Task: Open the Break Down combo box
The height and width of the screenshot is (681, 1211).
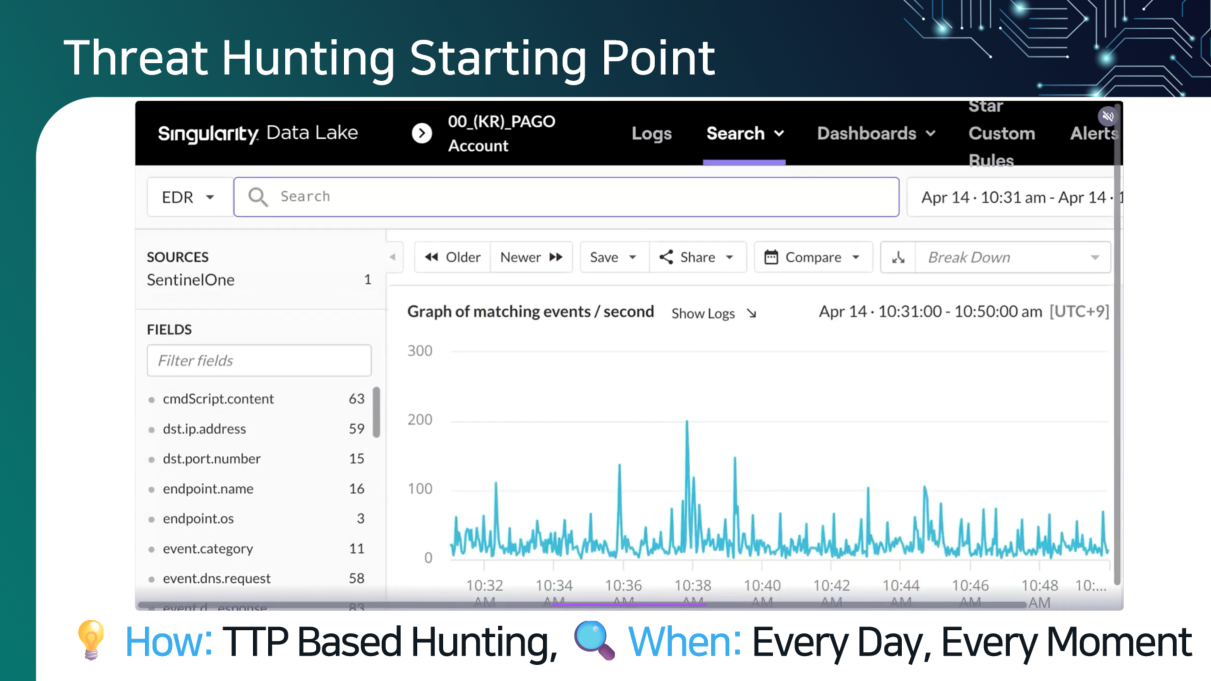Action: [1012, 257]
